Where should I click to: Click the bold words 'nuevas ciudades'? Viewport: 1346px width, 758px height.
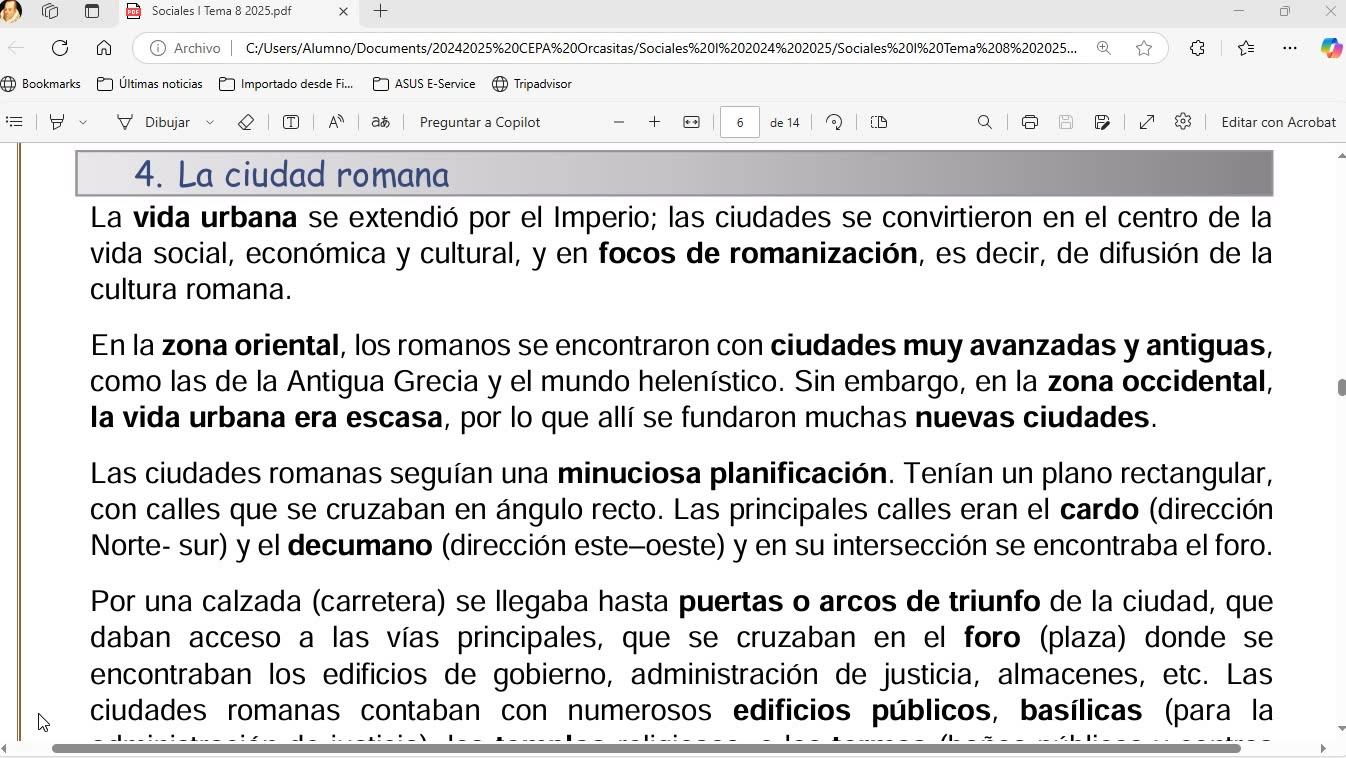point(1032,417)
